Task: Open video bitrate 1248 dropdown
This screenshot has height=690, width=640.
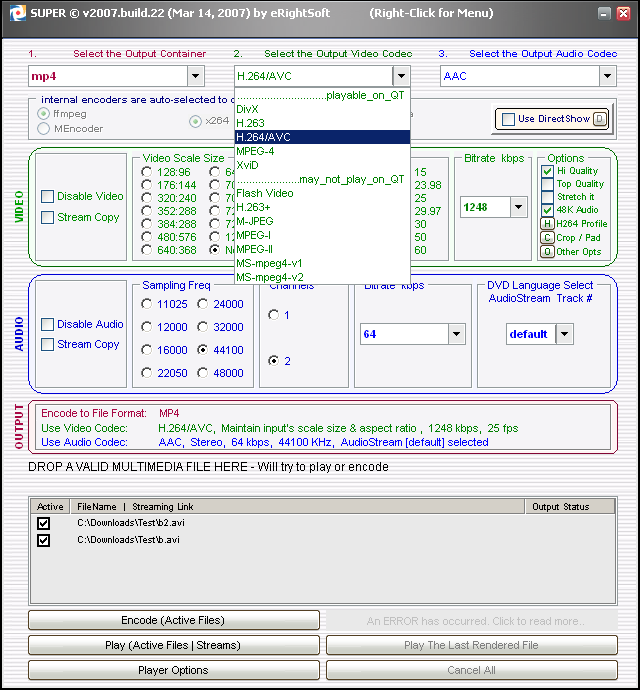Action: (x=519, y=207)
